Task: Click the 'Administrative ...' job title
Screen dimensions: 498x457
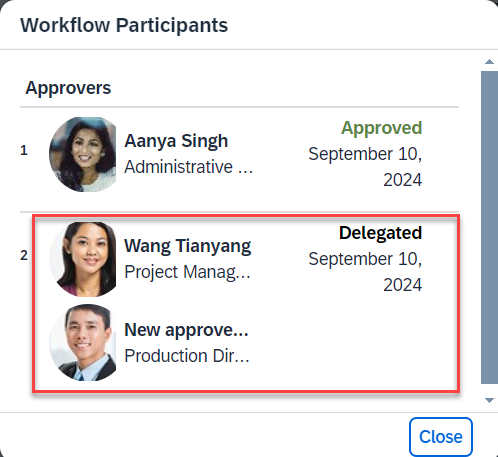Action: (188, 167)
